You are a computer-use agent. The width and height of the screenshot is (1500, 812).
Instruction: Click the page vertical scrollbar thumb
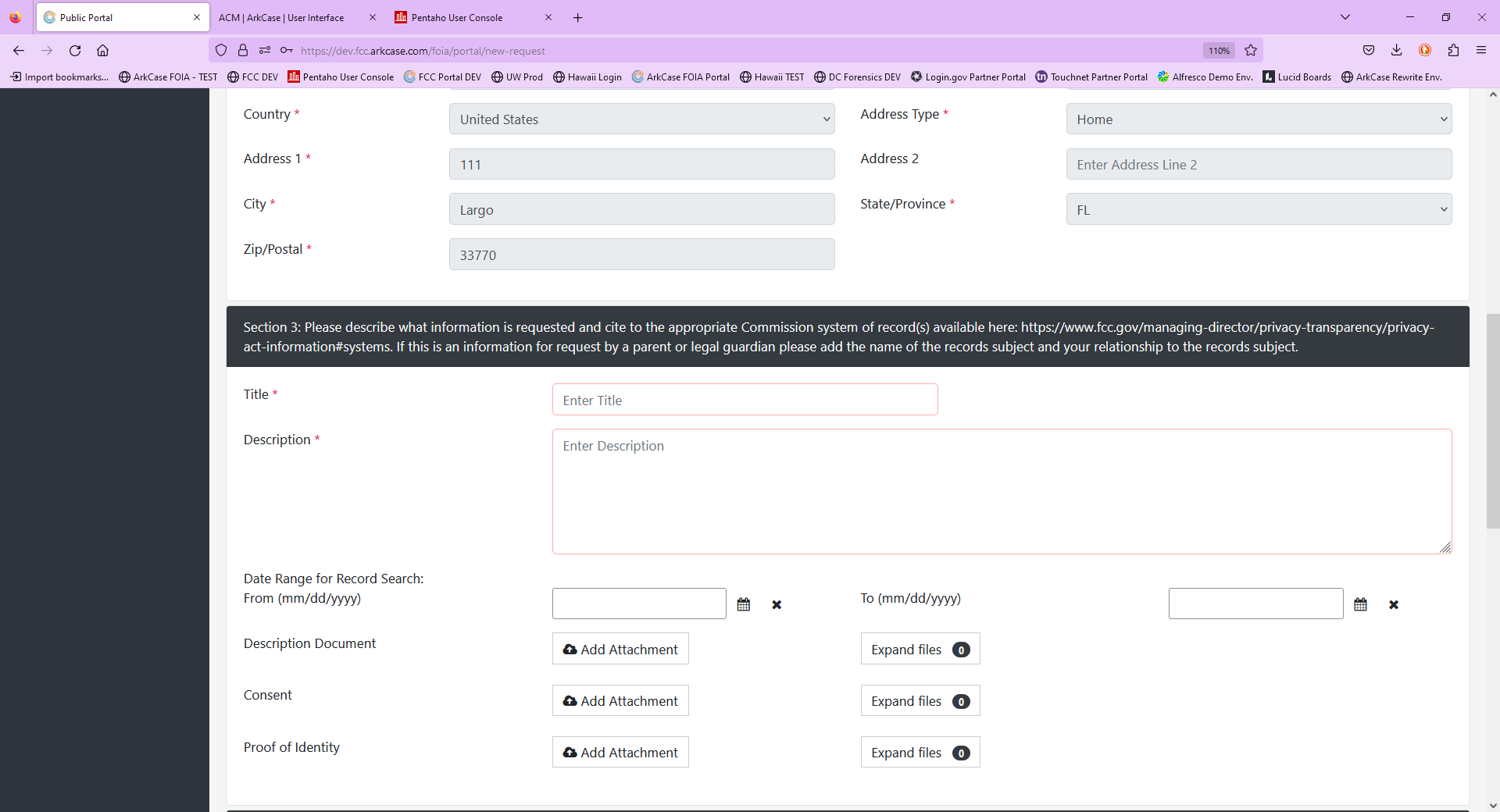[1493, 422]
